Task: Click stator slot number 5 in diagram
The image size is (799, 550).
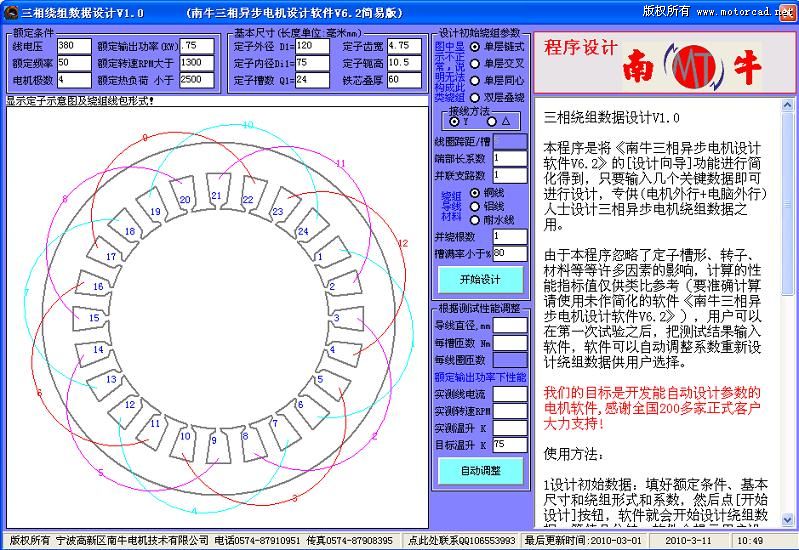Action: pos(320,379)
